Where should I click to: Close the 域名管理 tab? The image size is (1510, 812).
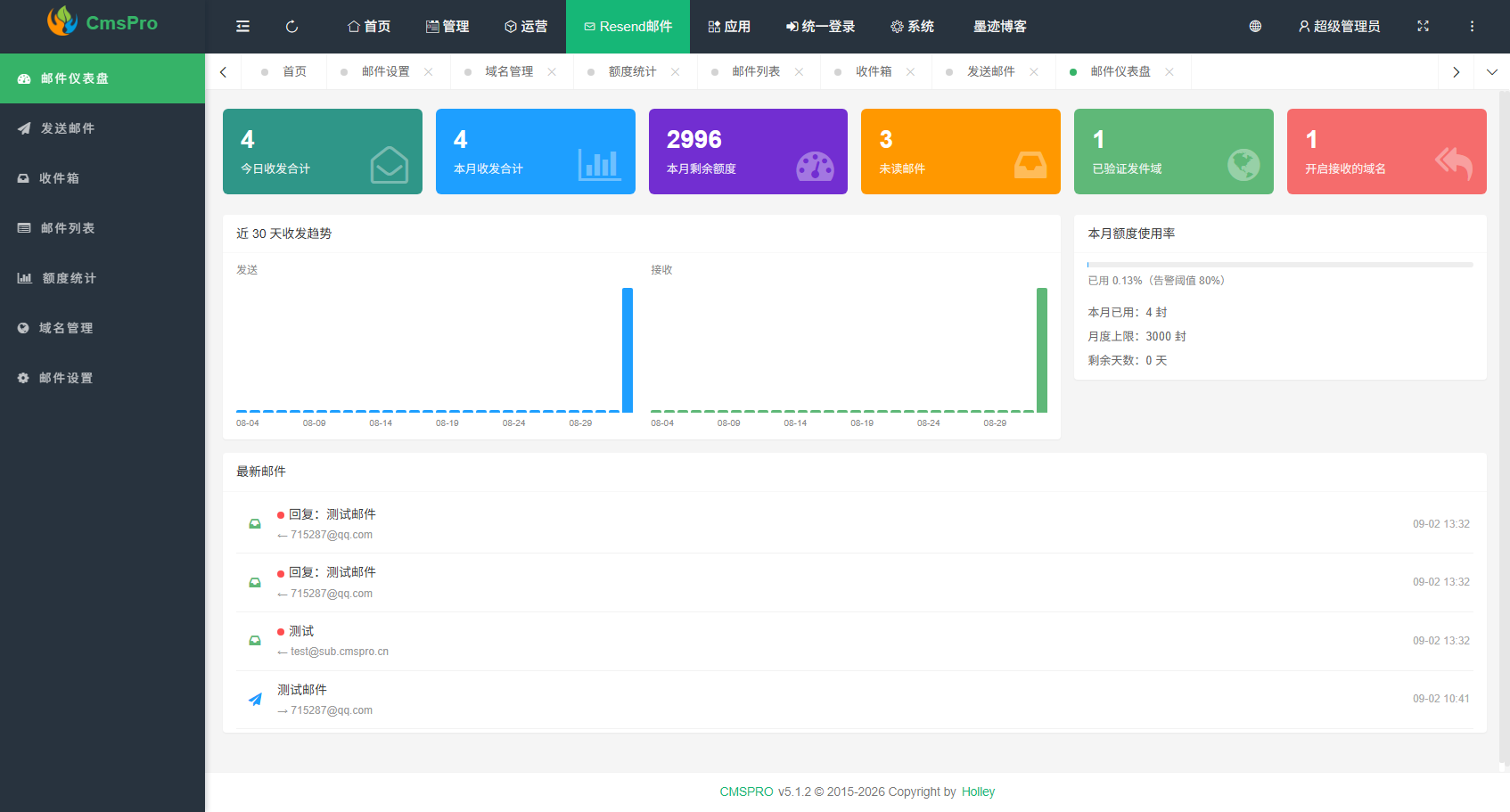pos(552,72)
